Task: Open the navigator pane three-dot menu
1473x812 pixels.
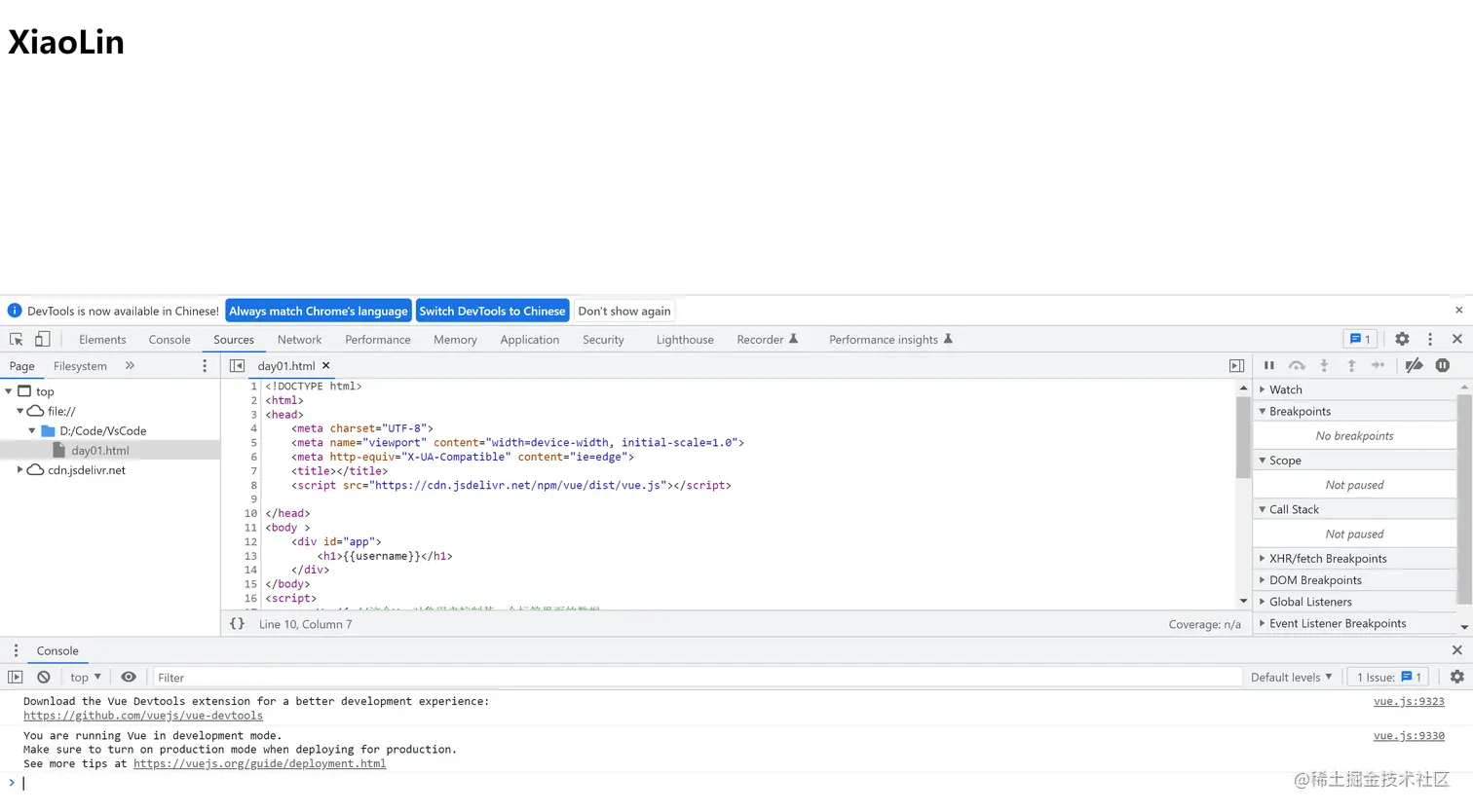Action: (205, 366)
